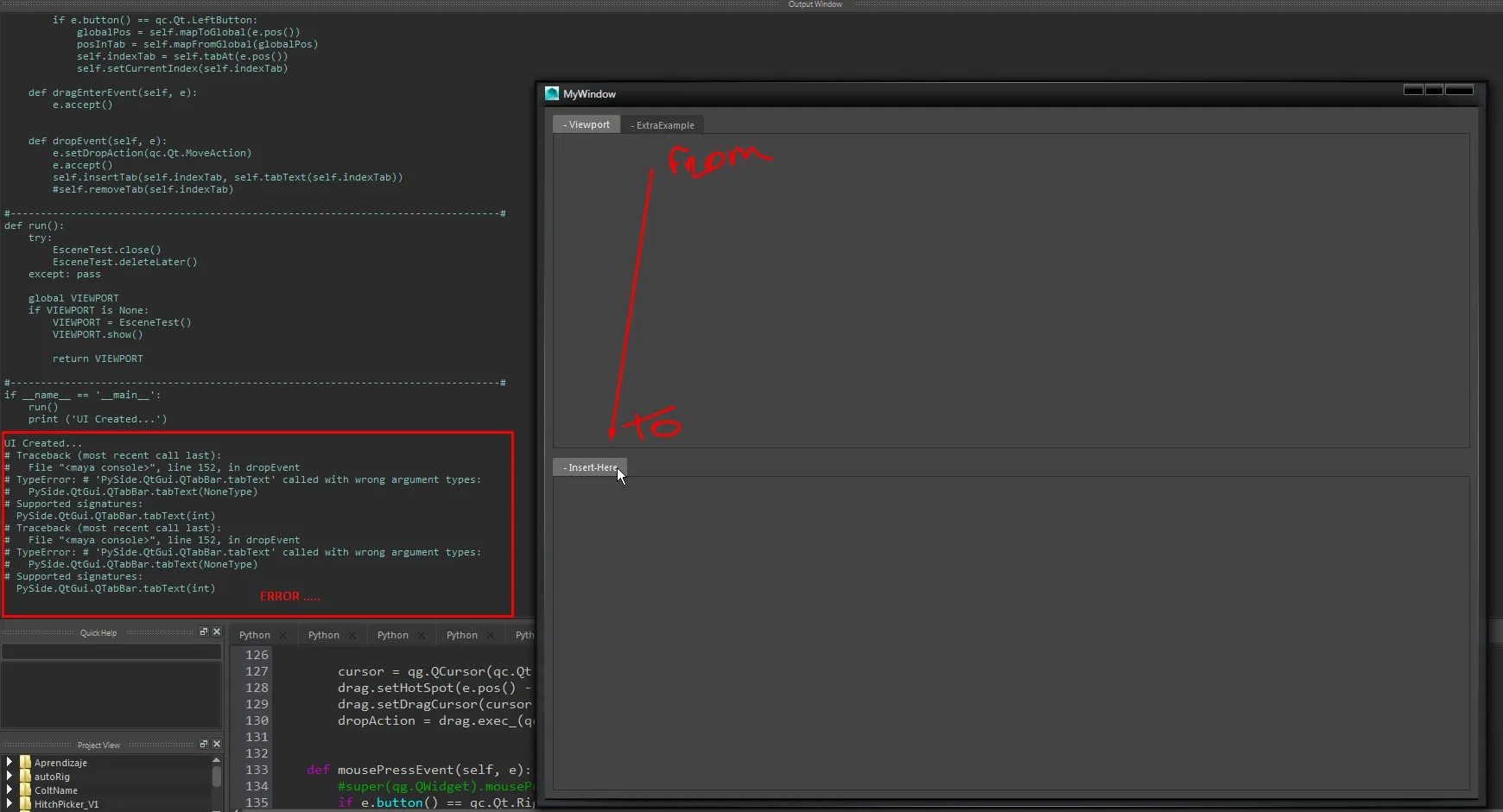Float the Quick Help panel
Image resolution: width=1503 pixels, height=812 pixels.
[204, 632]
